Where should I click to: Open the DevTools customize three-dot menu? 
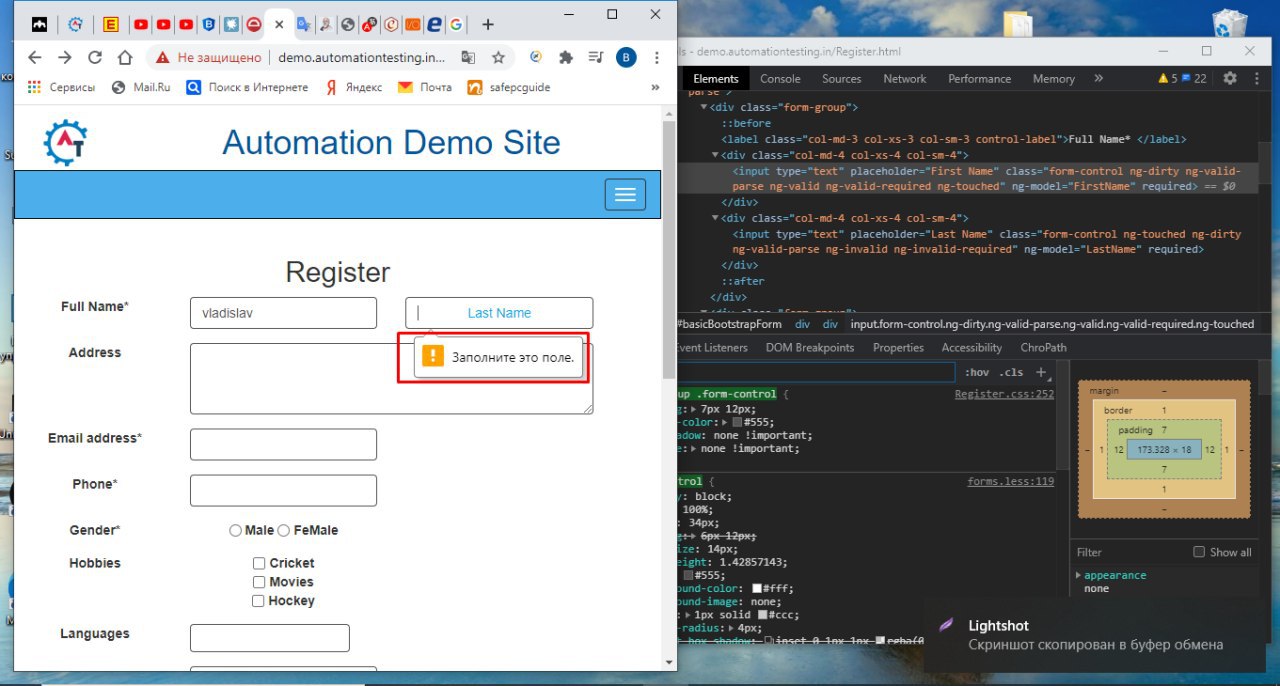pyautogui.click(x=1255, y=79)
